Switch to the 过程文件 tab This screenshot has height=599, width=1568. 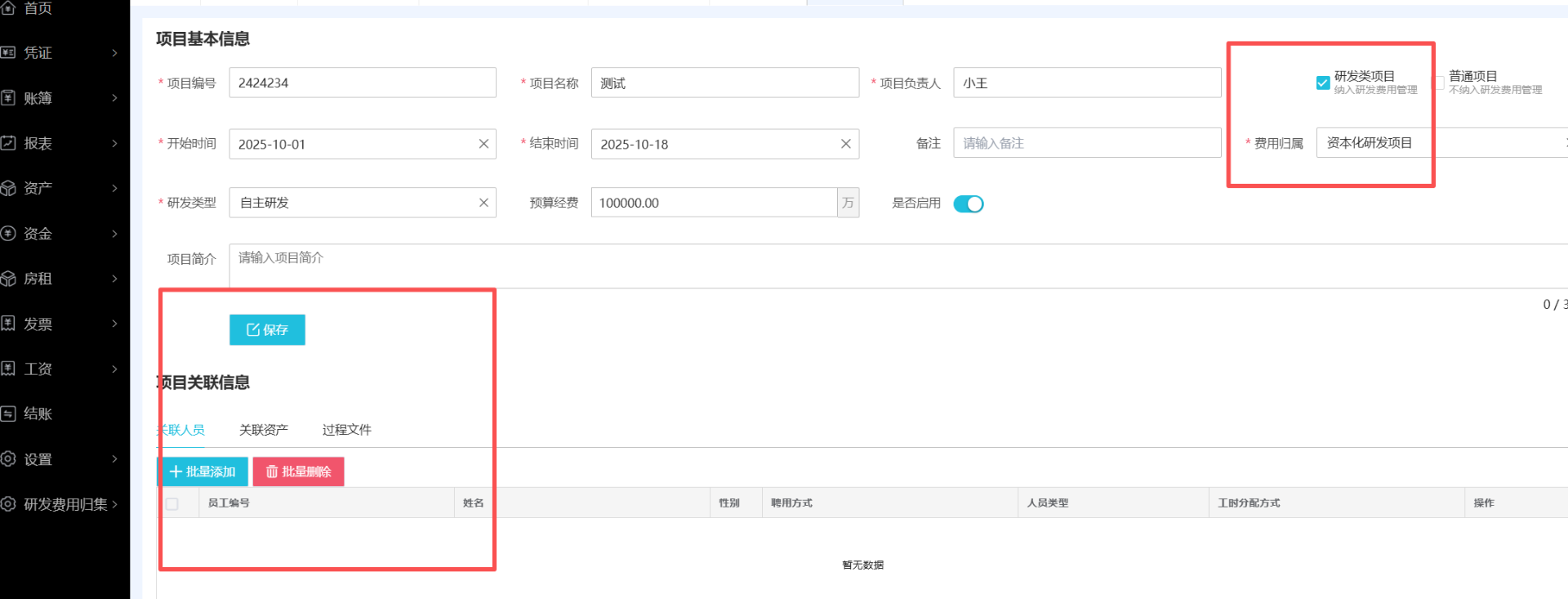(x=346, y=430)
